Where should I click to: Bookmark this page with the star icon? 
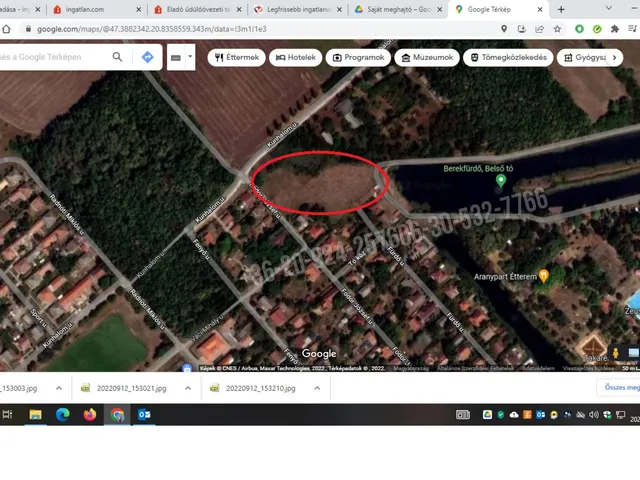[557, 29]
